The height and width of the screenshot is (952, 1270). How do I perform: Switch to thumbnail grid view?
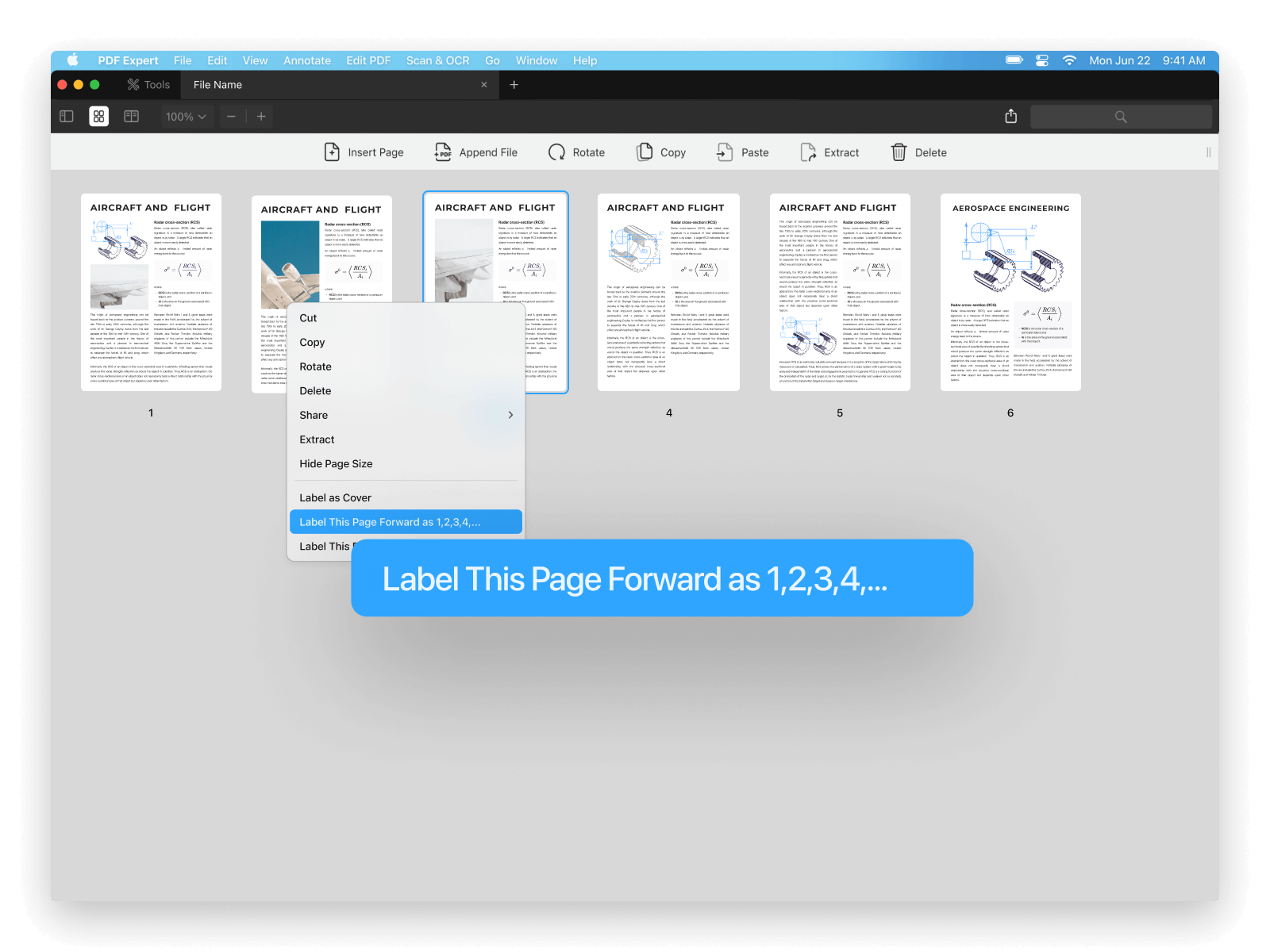[x=99, y=117]
